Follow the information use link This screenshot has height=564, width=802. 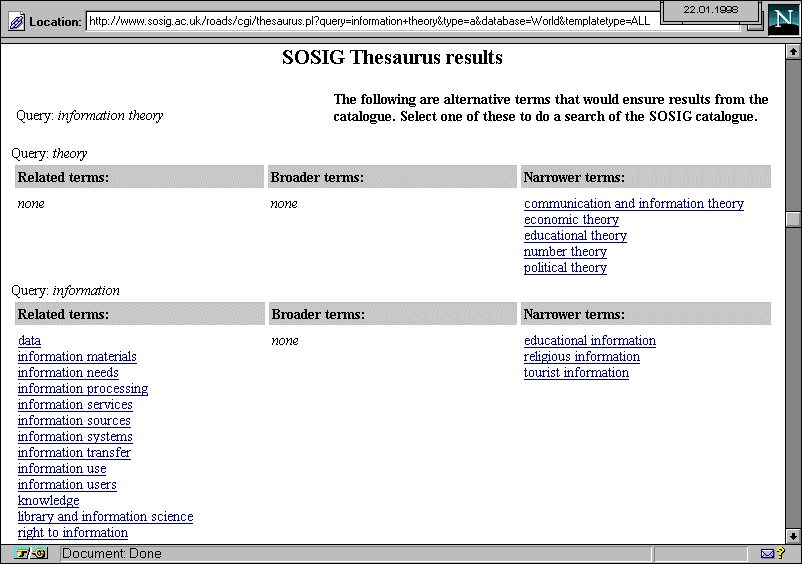pos(62,469)
